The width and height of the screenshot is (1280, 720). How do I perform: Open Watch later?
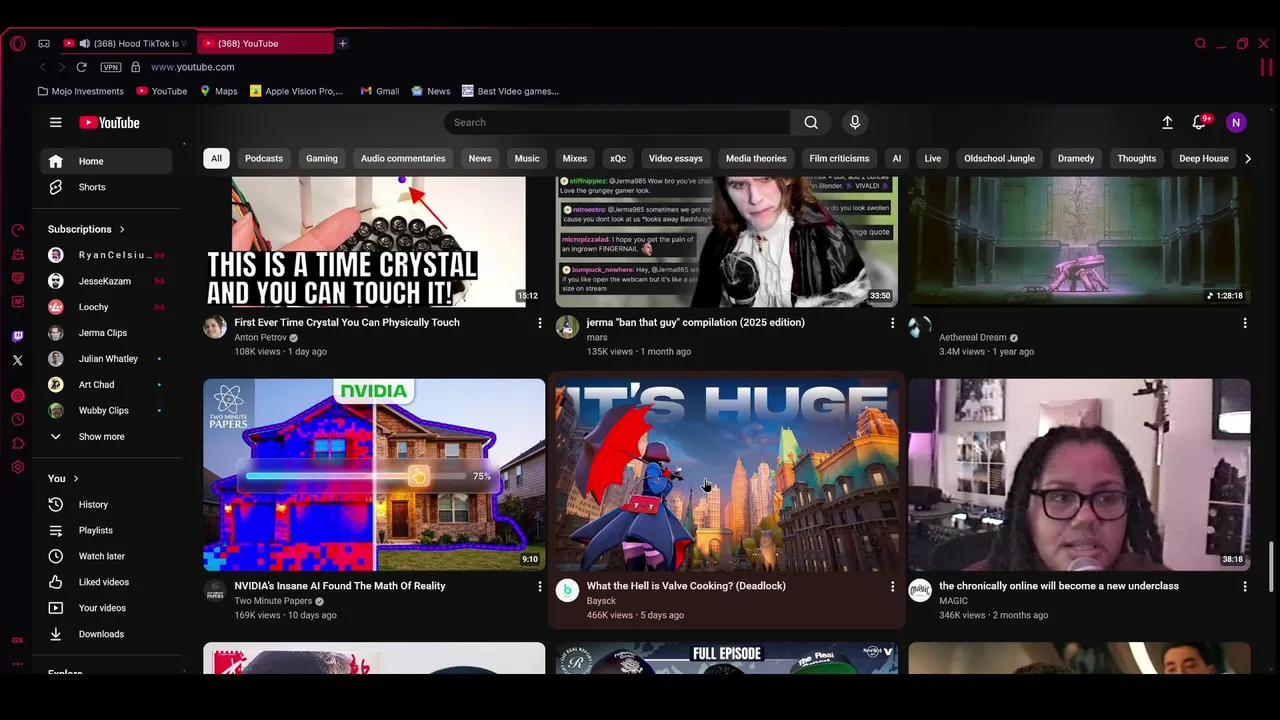pyautogui.click(x=106, y=556)
